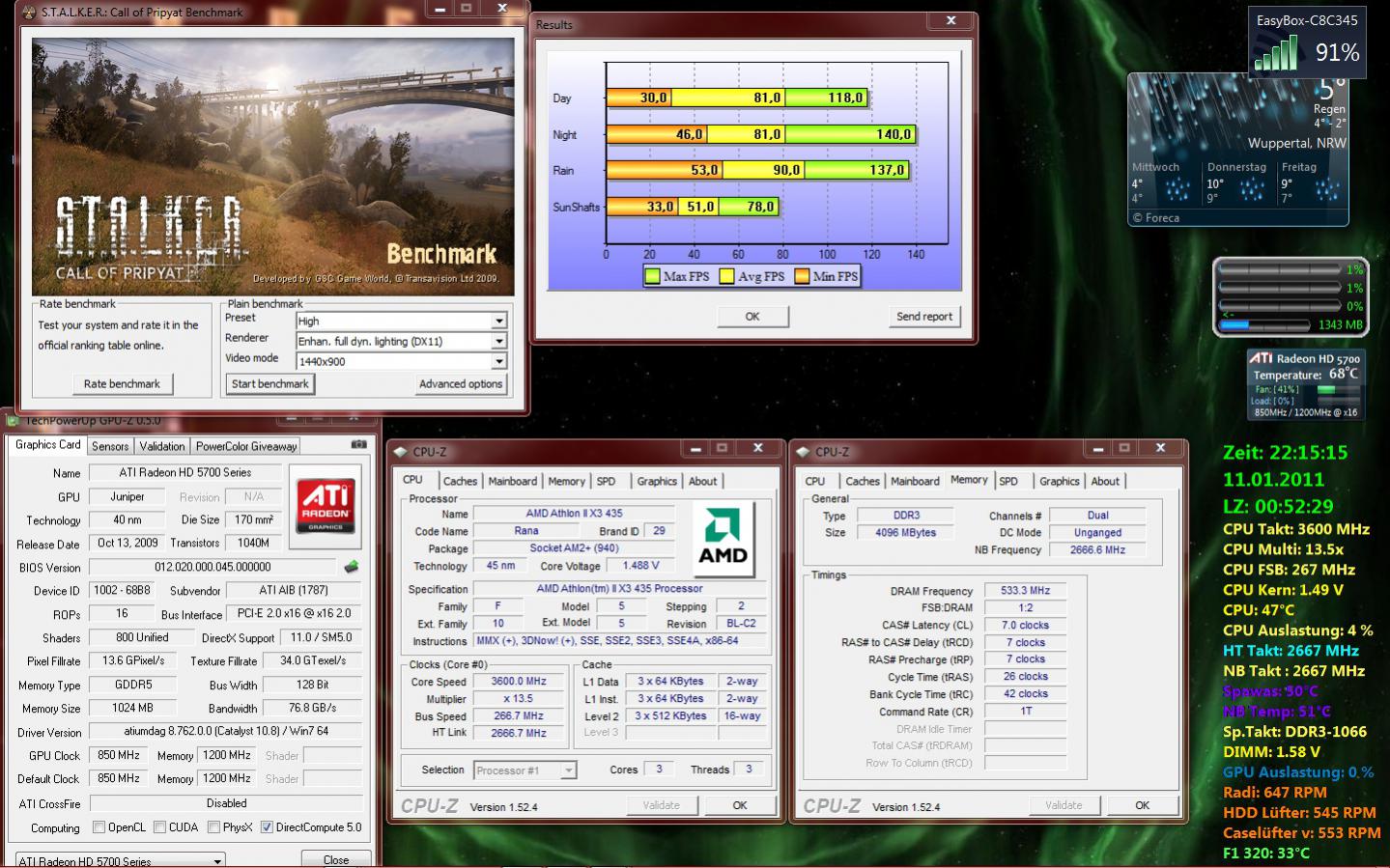Click the DRAM Frequency 533.3 MHz field
The width and height of the screenshot is (1390, 868).
(x=1025, y=590)
